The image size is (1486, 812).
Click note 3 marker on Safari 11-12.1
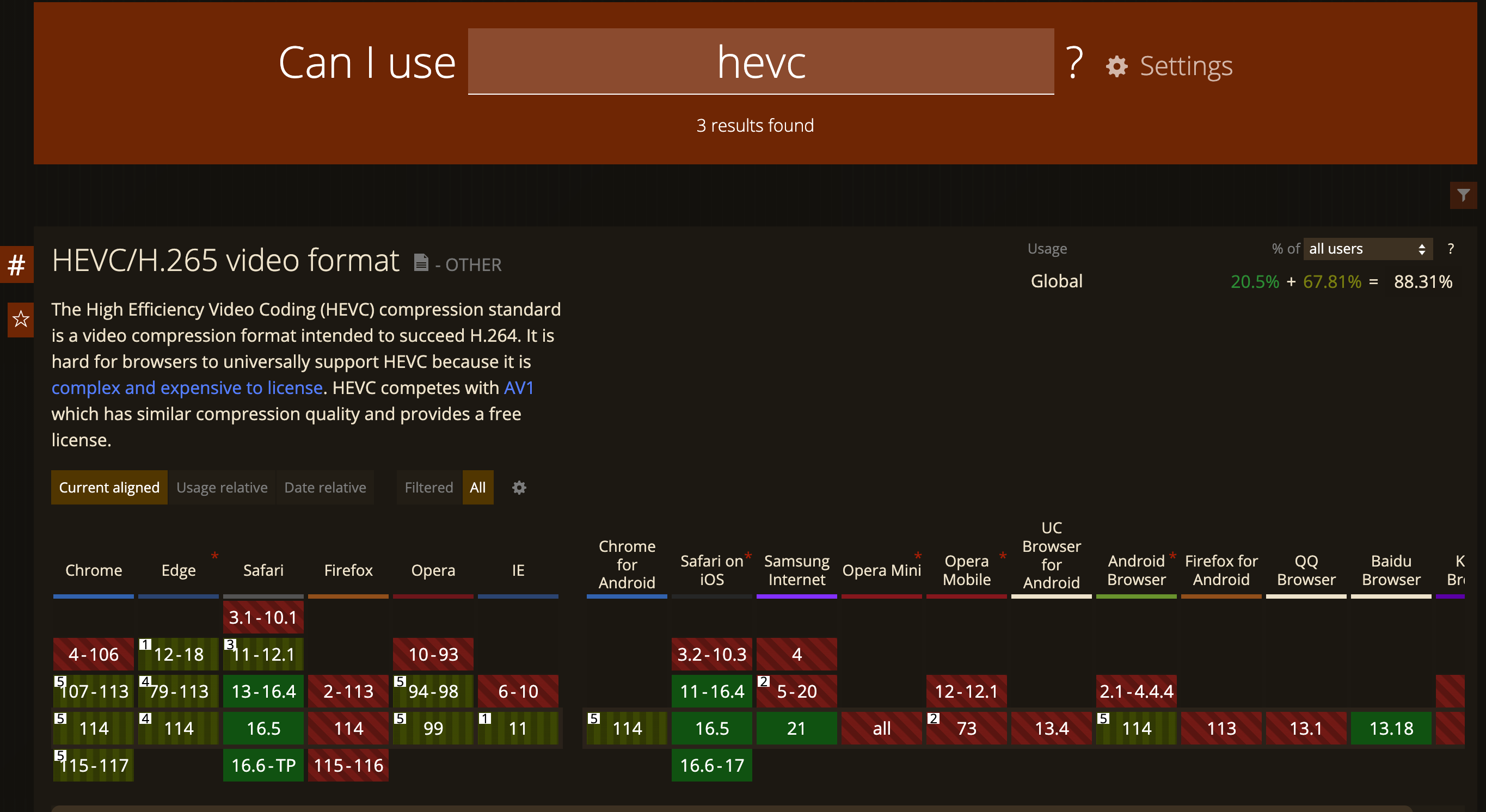(x=230, y=644)
